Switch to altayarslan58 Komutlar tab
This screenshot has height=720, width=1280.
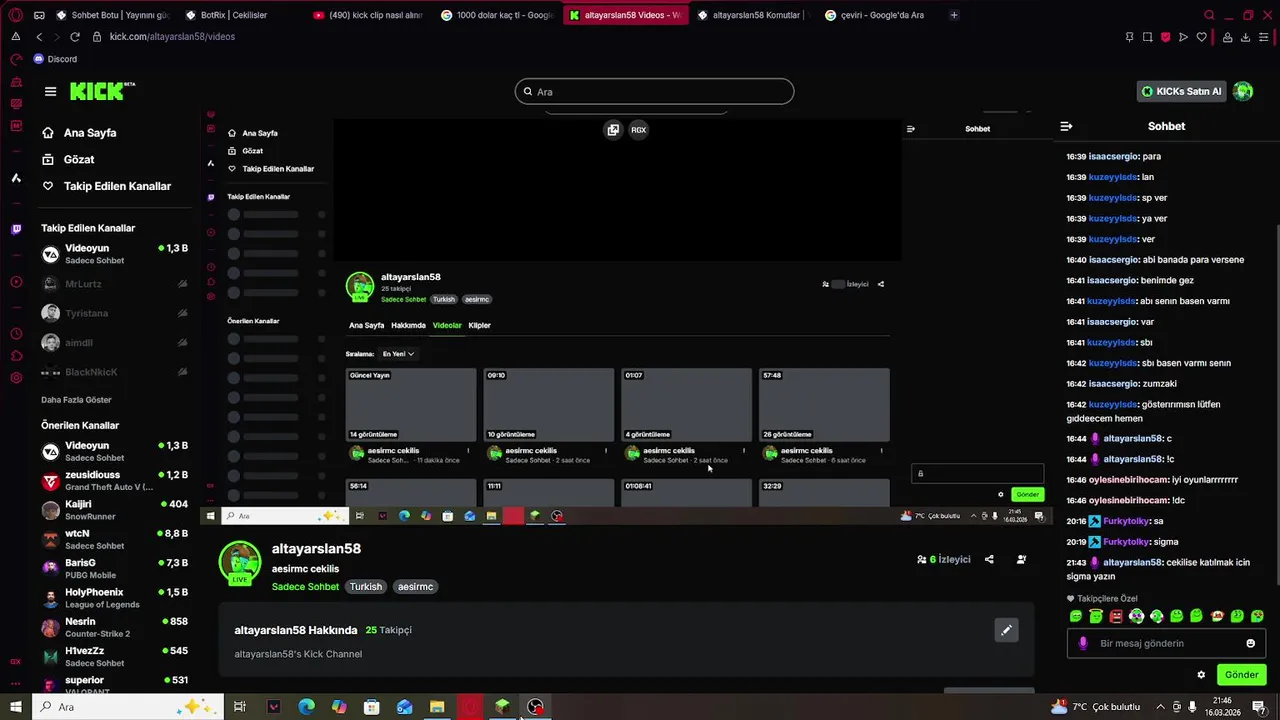pyautogui.click(x=754, y=15)
